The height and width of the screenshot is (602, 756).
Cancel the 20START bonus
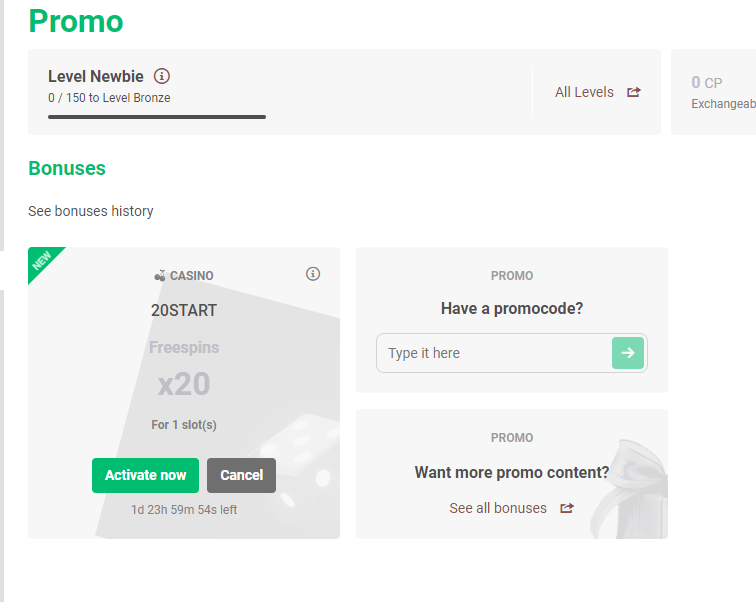pyautogui.click(x=241, y=475)
